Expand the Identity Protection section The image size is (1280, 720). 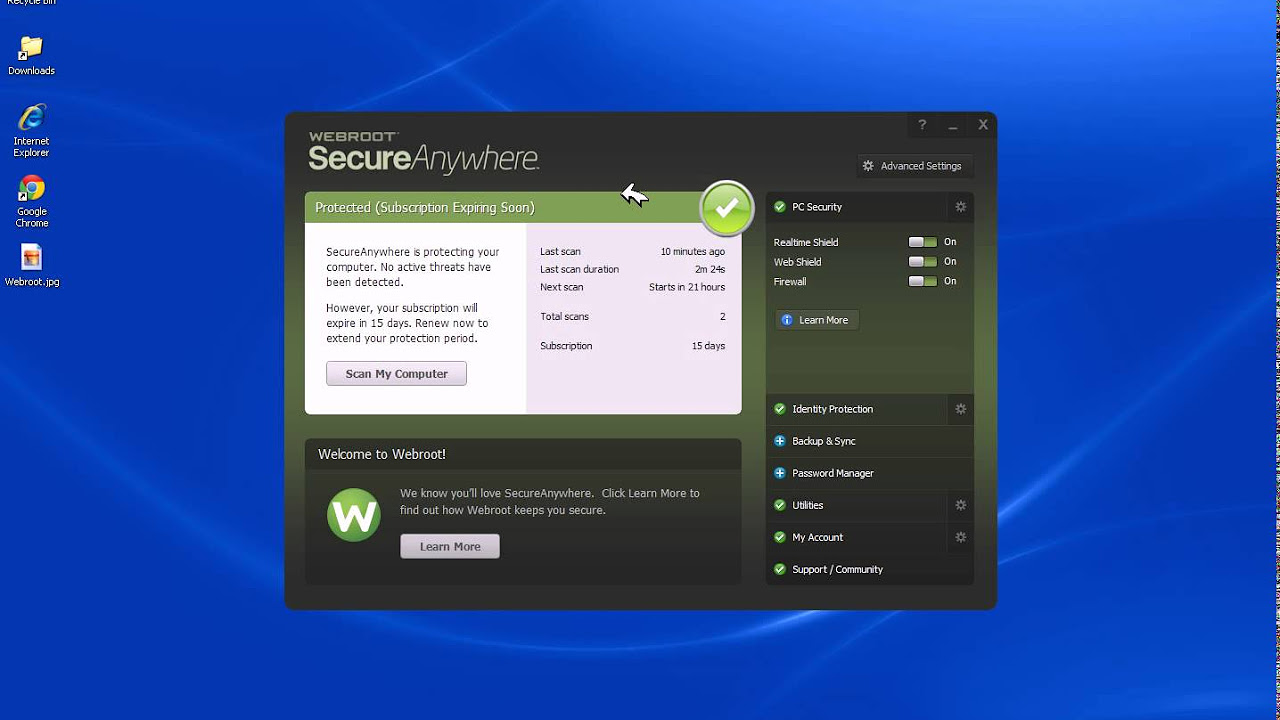pyautogui.click(x=856, y=409)
